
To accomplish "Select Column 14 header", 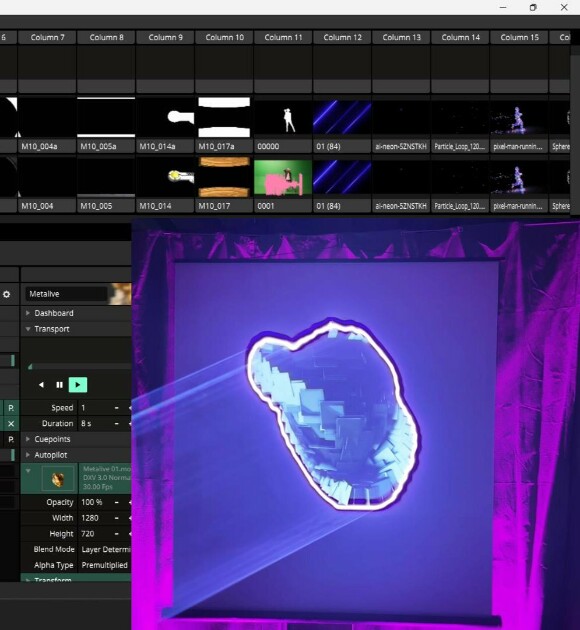I will tap(460, 37).
